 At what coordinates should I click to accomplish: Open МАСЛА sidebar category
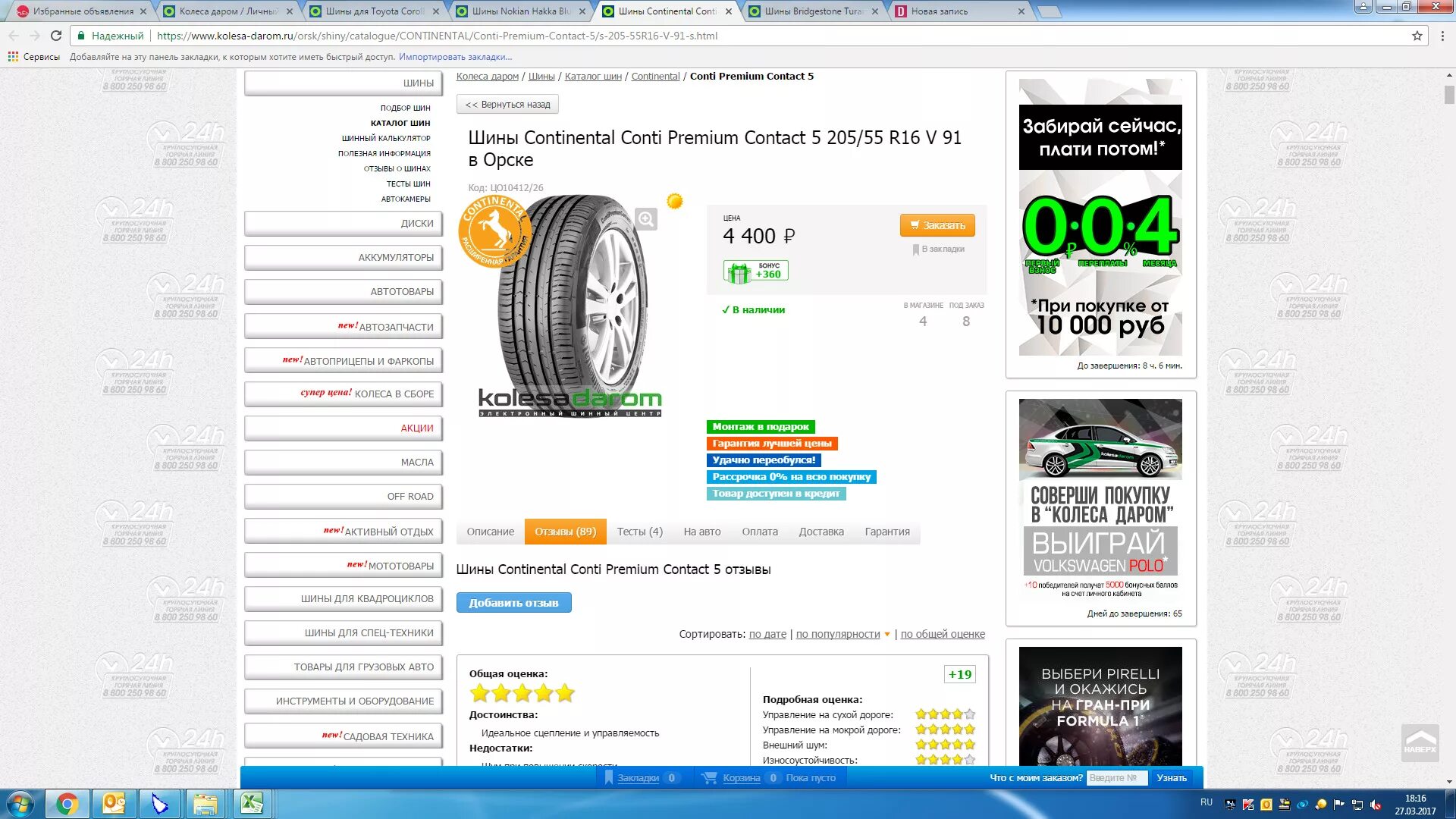point(343,463)
